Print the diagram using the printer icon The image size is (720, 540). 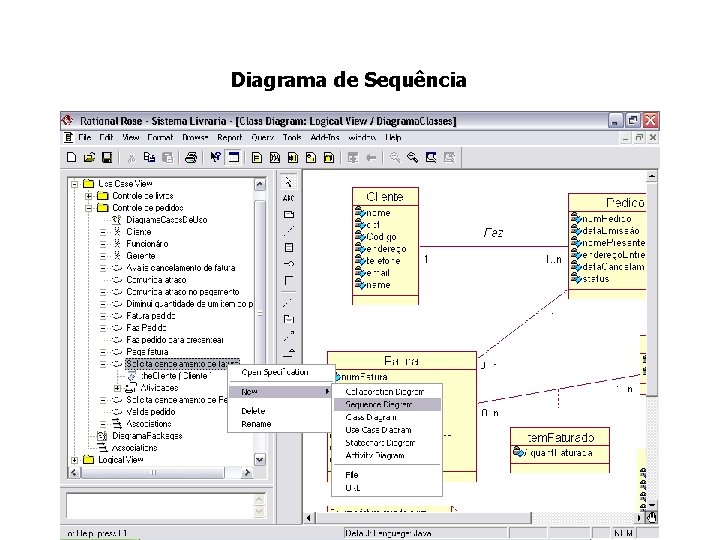(191, 158)
